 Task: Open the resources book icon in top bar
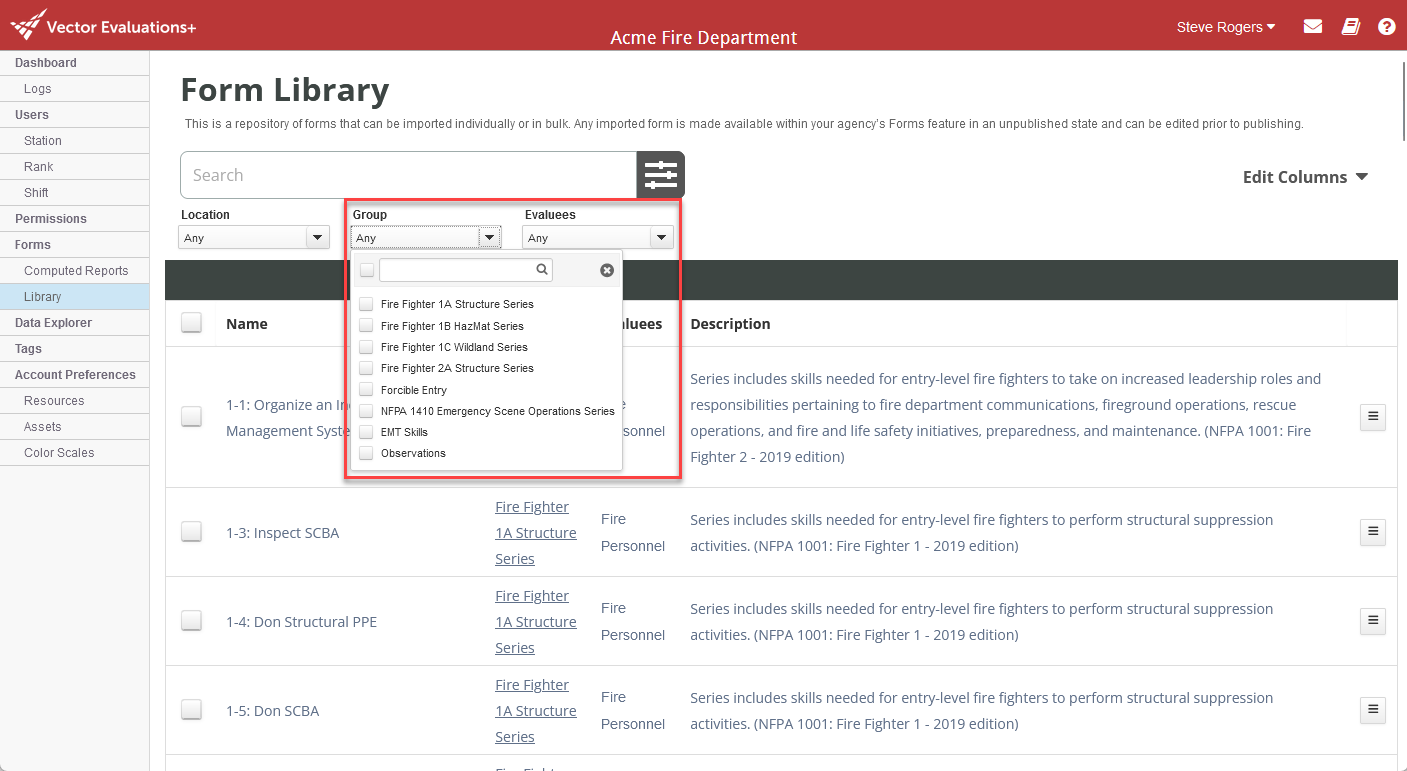[1350, 26]
